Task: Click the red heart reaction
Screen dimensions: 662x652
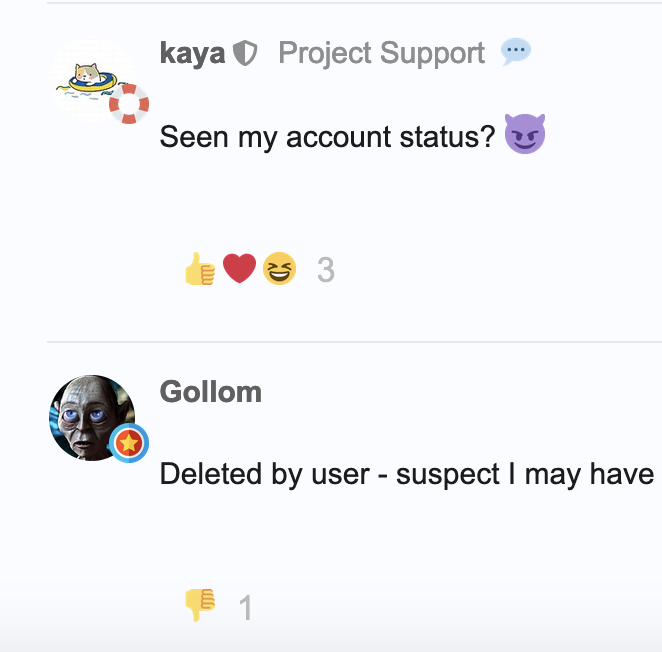Action: (239, 268)
